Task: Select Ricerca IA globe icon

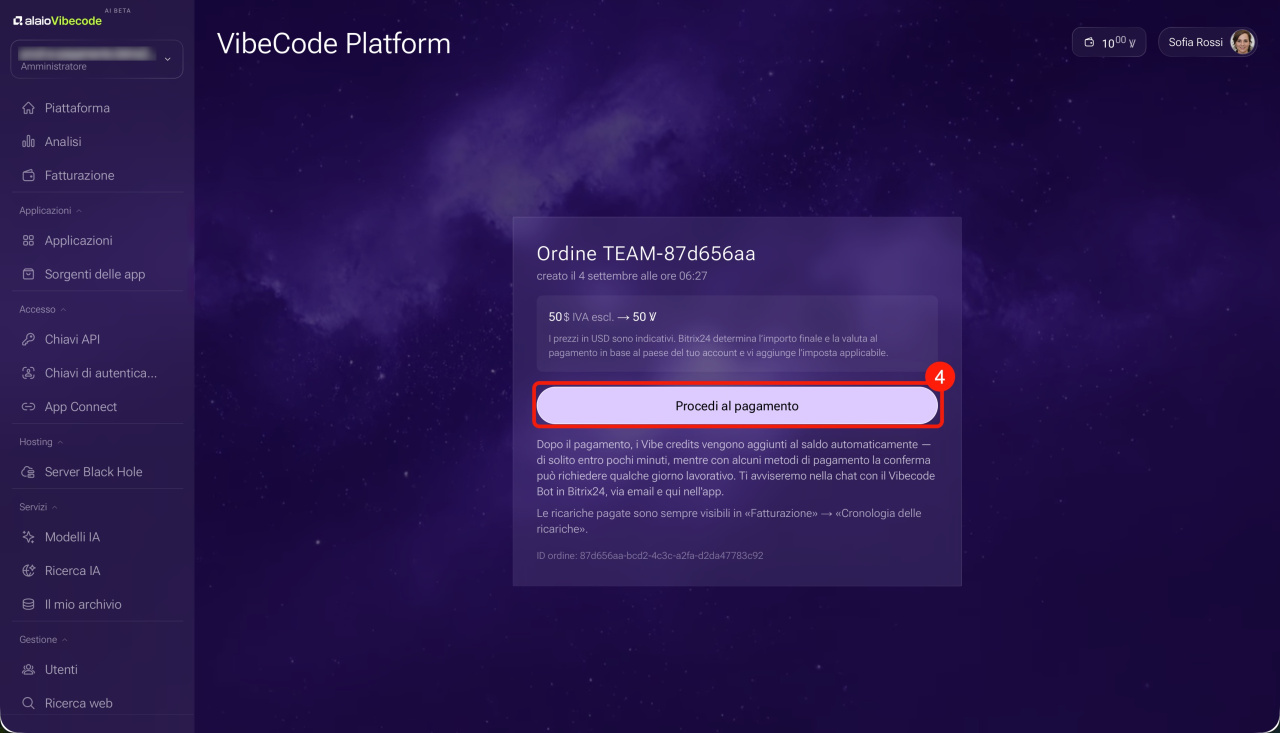Action: click(28, 571)
